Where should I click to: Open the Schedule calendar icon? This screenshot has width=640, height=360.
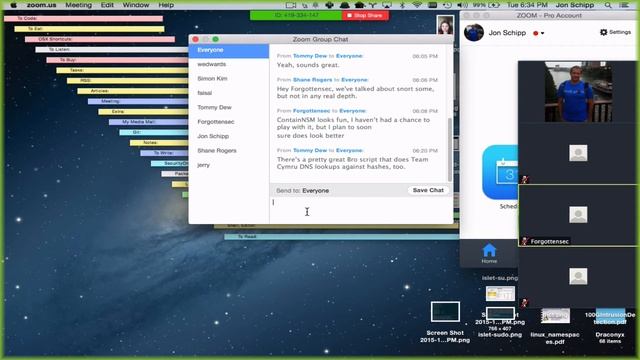point(500,172)
